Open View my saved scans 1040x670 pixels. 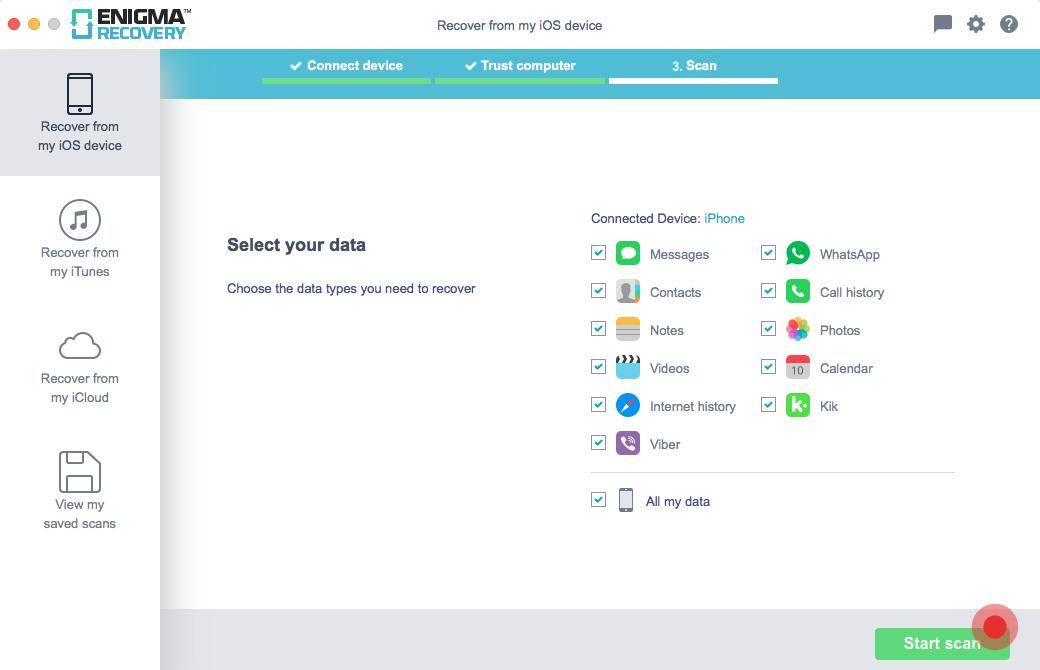(x=80, y=491)
